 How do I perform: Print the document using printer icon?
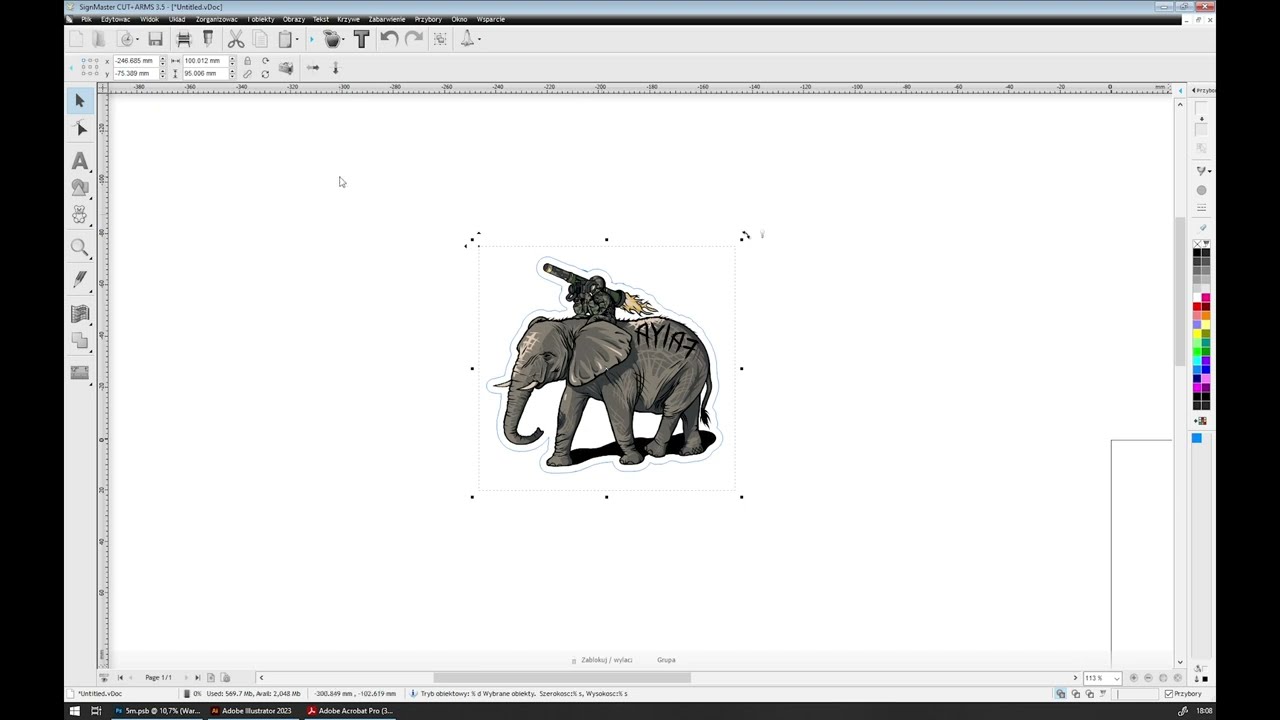pyautogui.click(x=183, y=39)
